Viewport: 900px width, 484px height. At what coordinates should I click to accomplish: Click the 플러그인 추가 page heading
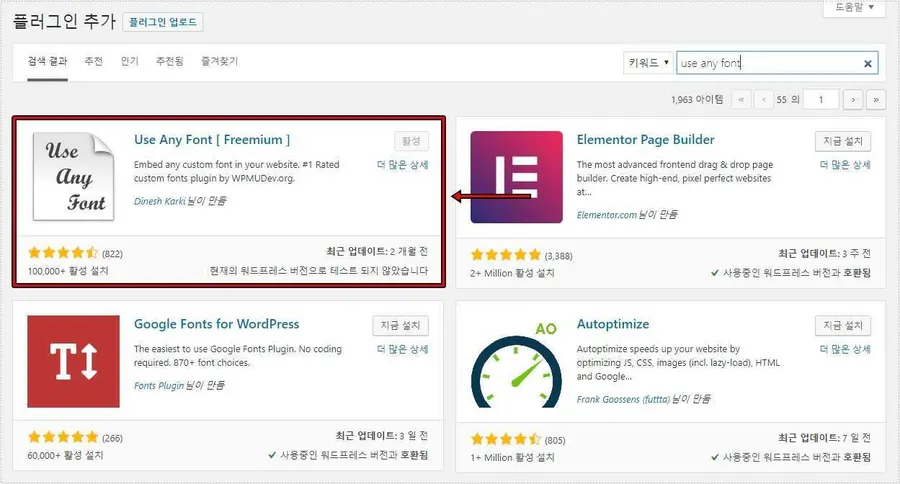coord(64,21)
